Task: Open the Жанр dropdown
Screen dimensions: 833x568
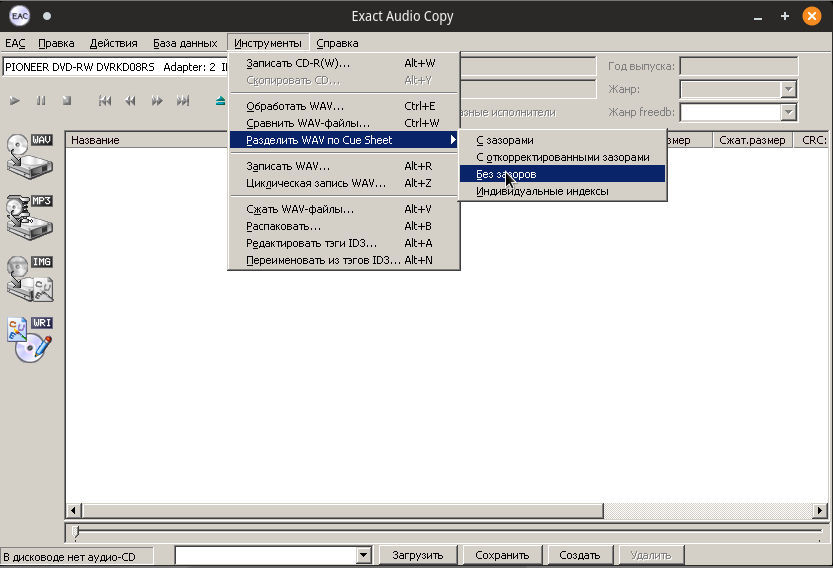Action: click(x=788, y=89)
